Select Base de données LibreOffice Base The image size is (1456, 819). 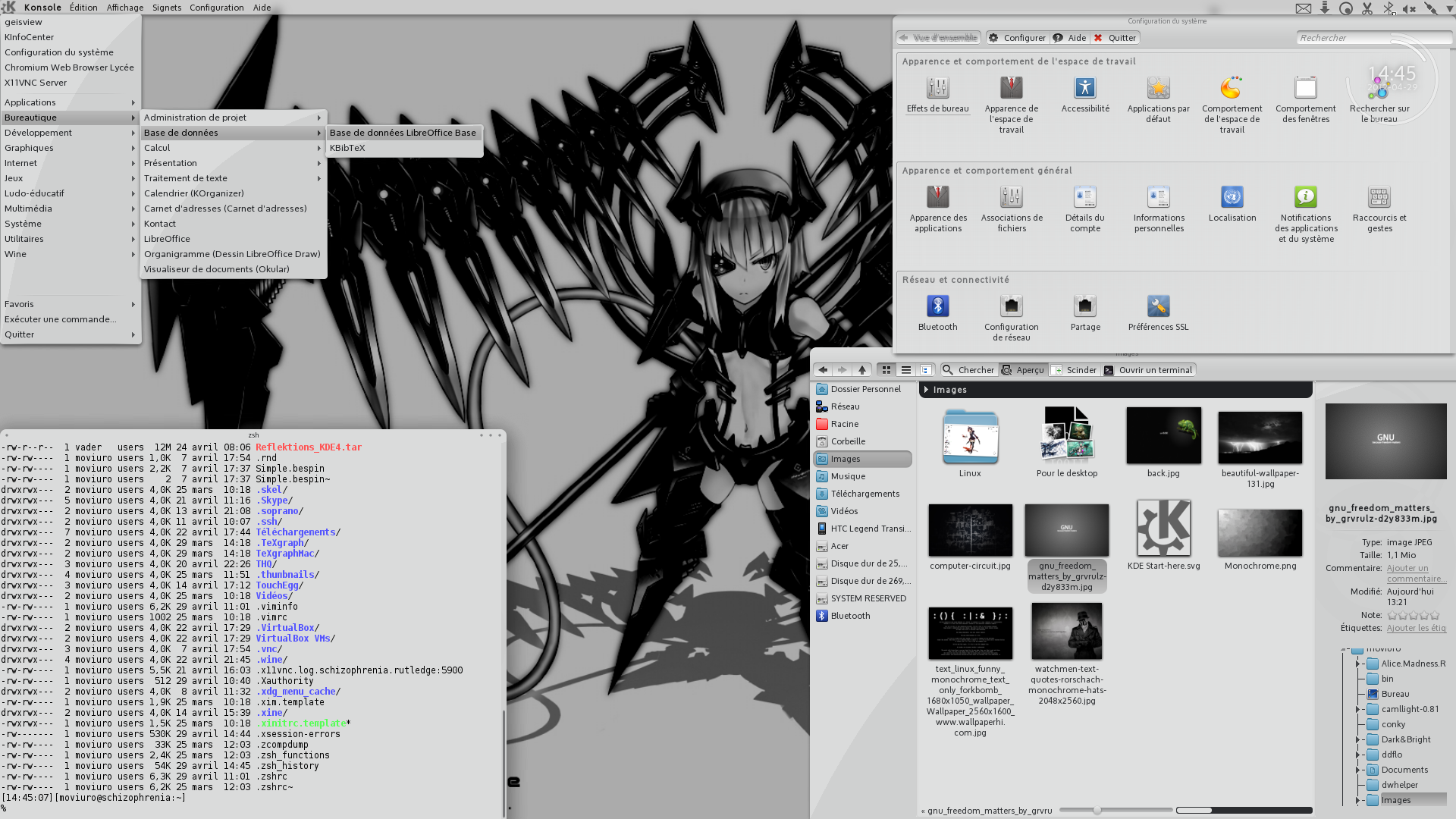(403, 133)
